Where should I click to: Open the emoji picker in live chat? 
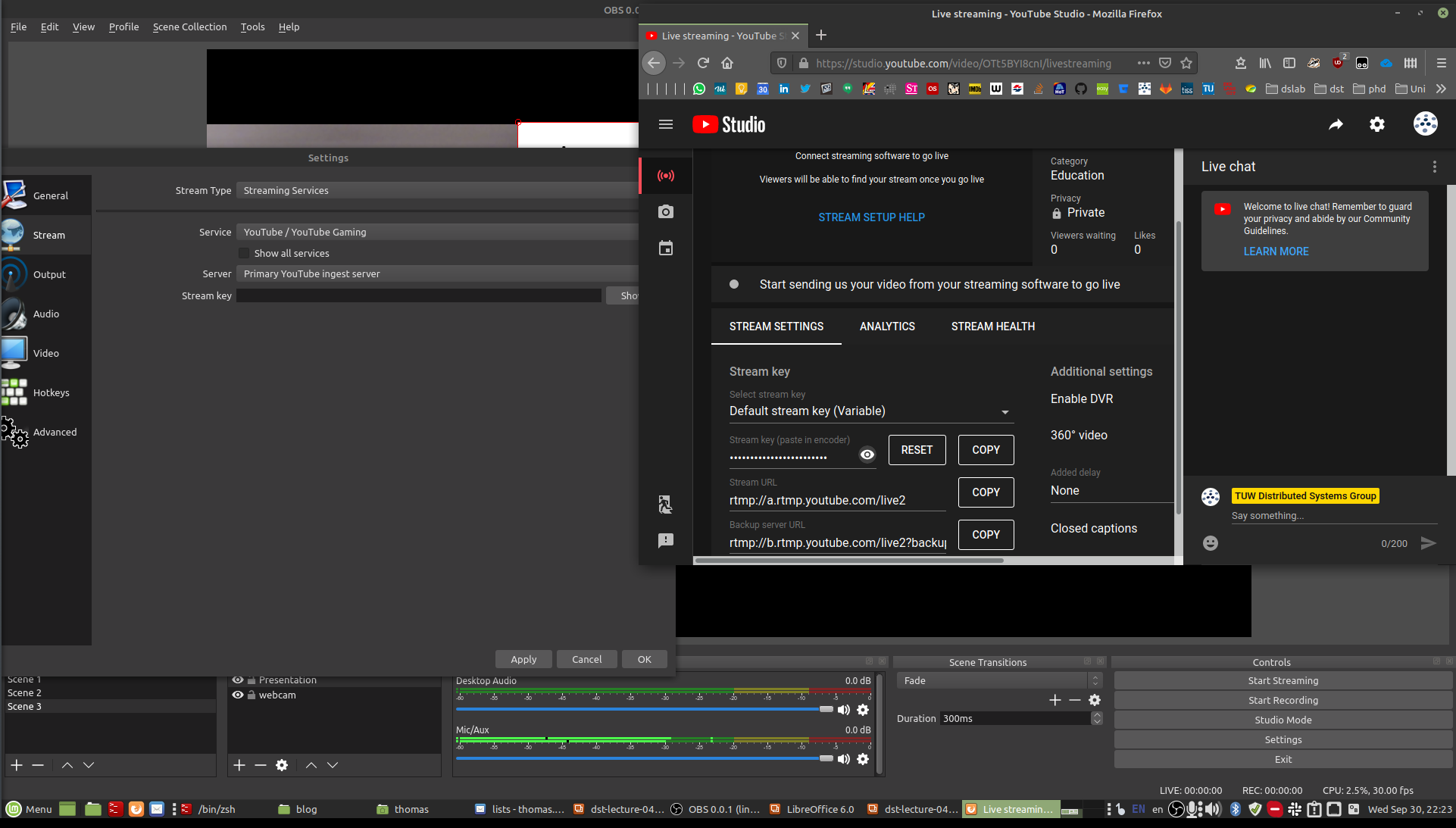coord(1211,543)
